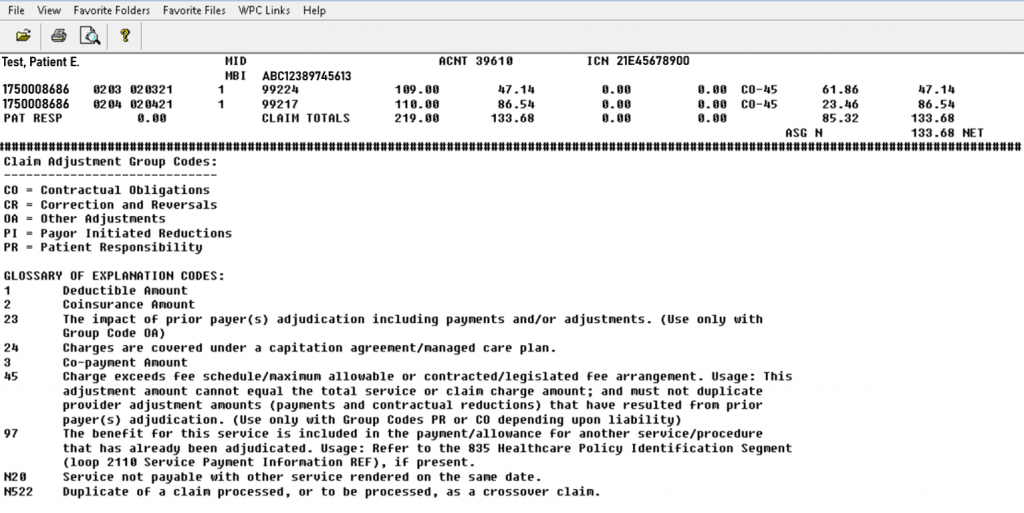The width and height of the screenshot is (1024, 513).
Task: Click the MBI value ABC12389745613
Action: point(307,75)
